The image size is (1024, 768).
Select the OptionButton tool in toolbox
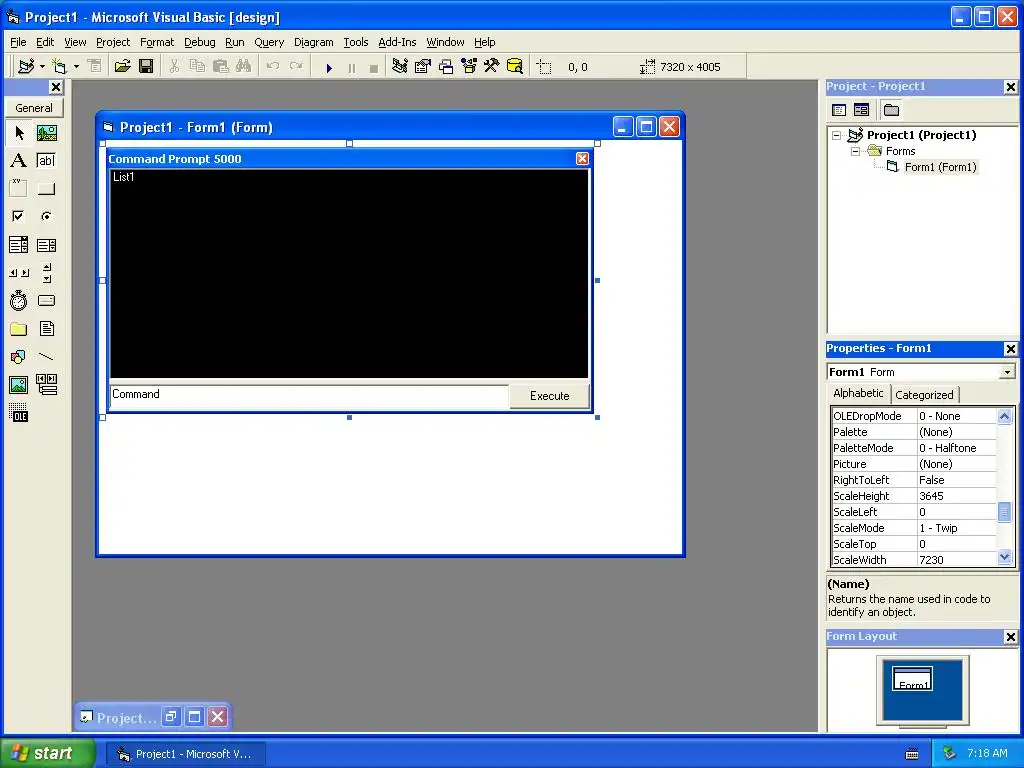click(x=46, y=216)
